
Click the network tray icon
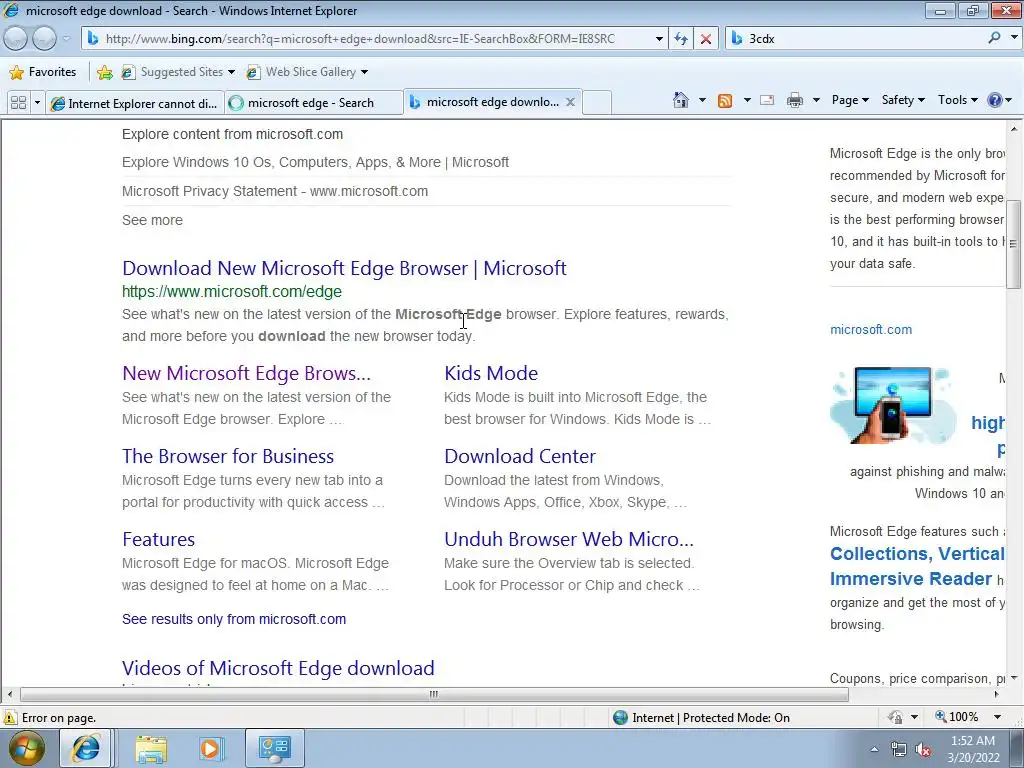(x=899, y=750)
